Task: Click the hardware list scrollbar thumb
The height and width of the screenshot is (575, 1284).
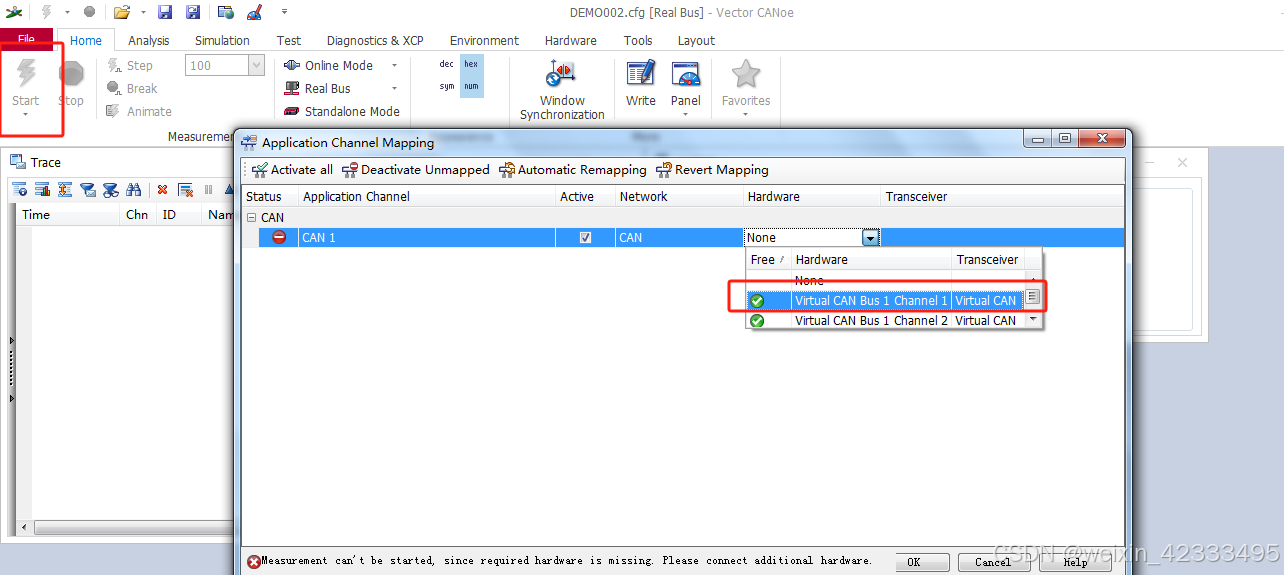Action: point(1033,297)
